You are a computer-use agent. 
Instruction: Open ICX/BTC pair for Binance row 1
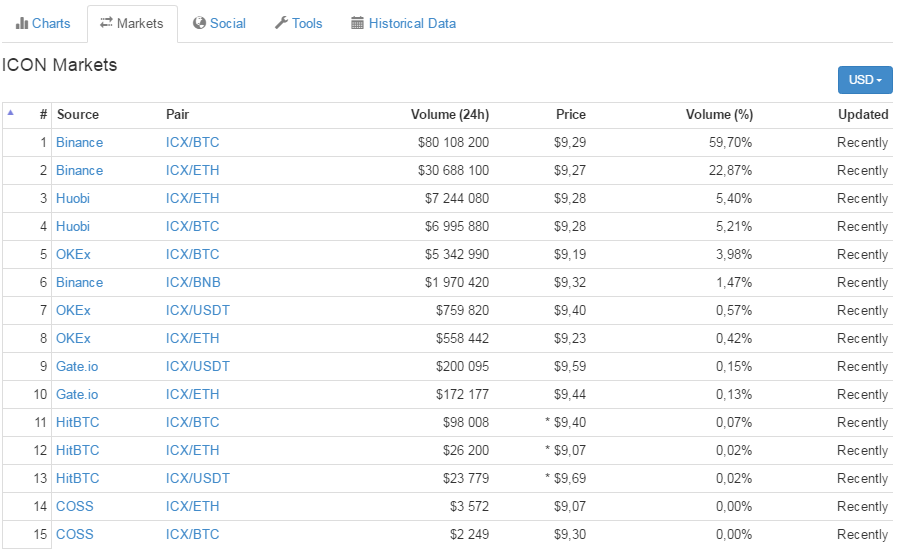[192, 142]
